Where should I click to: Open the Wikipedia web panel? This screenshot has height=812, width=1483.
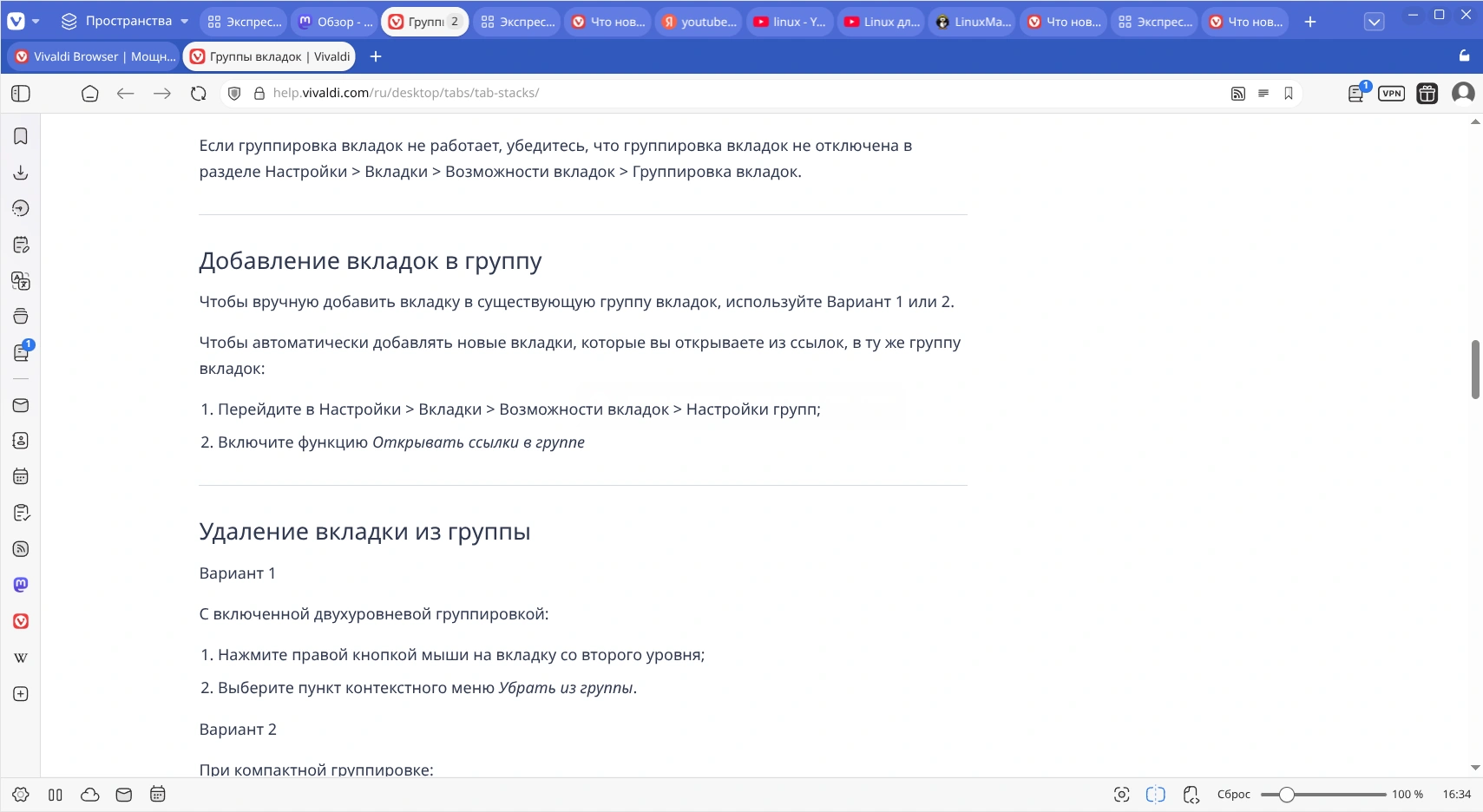(20, 658)
